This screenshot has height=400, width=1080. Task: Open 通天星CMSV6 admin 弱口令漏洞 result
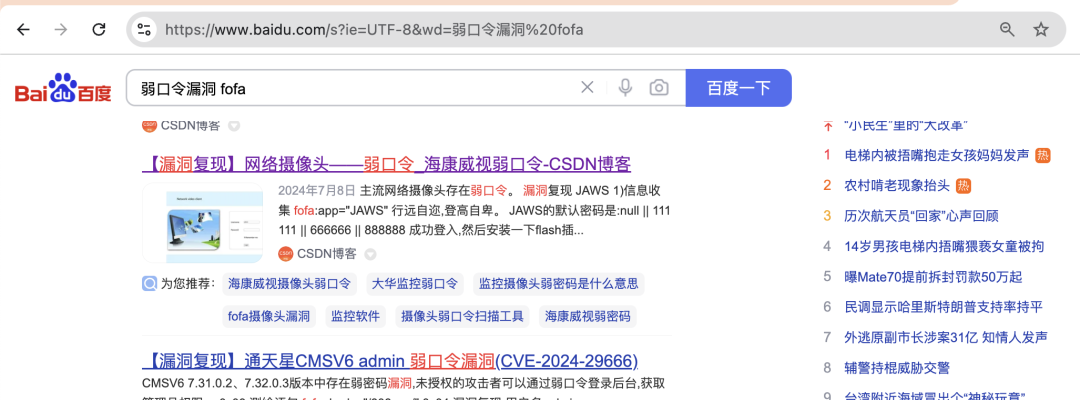pyautogui.click(x=390, y=361)
